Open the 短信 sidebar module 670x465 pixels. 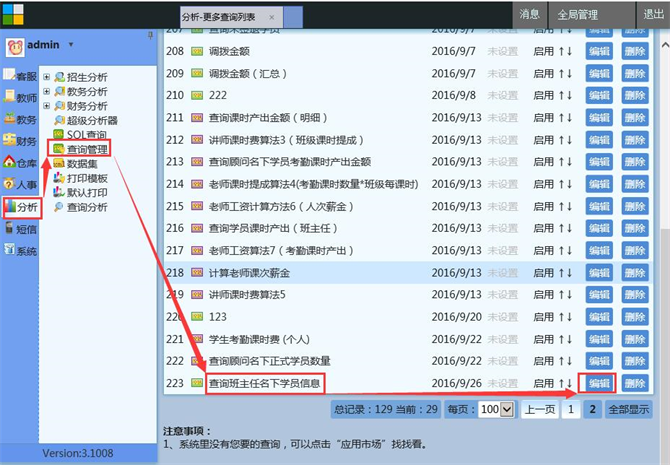click(21, 229)
